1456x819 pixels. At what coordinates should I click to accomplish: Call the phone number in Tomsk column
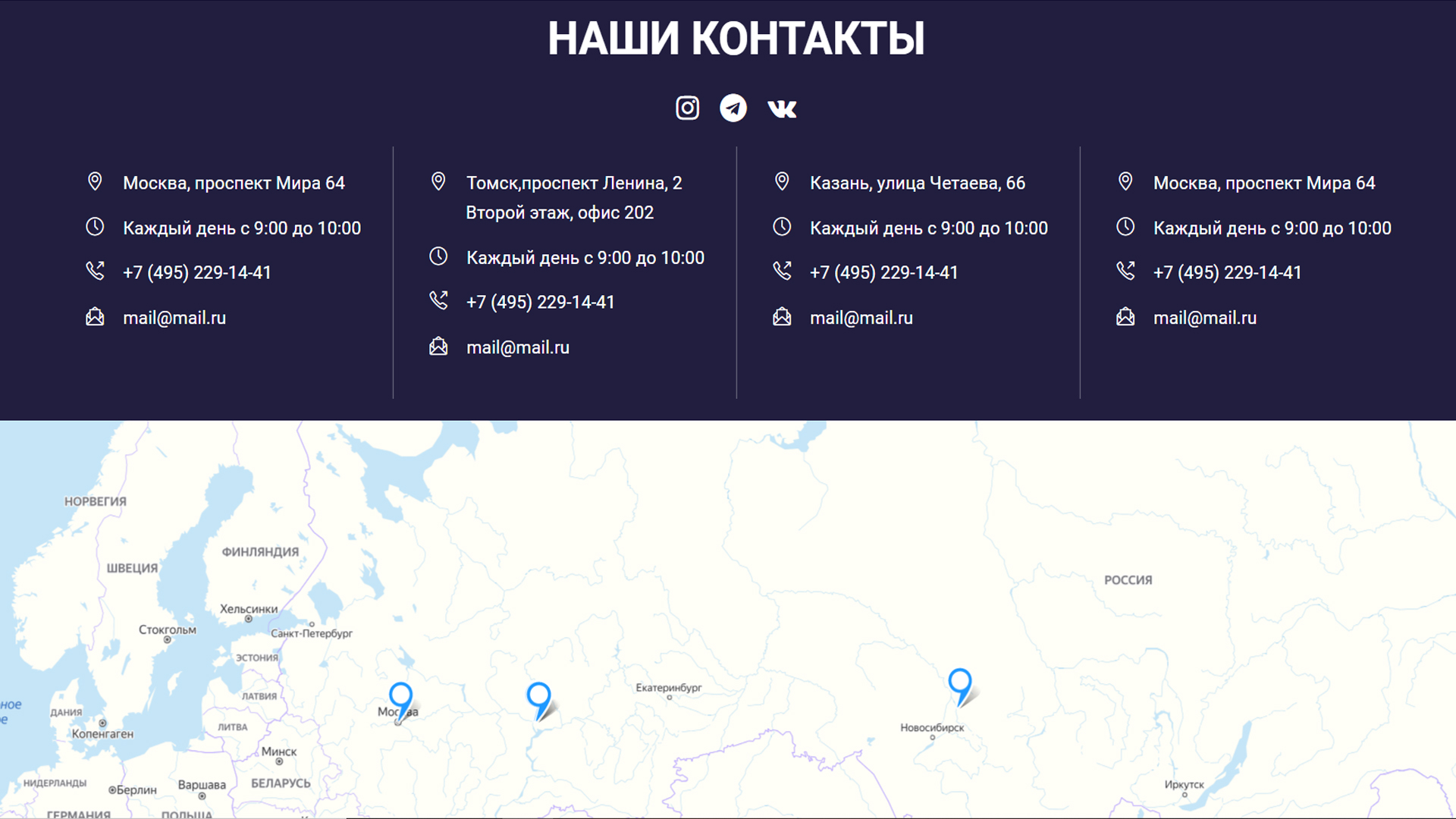540,302
